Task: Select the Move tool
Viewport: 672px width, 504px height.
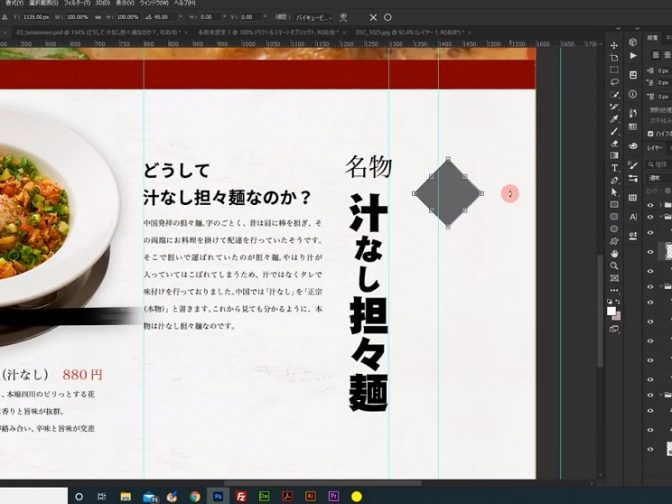Action: pos(614,45)
